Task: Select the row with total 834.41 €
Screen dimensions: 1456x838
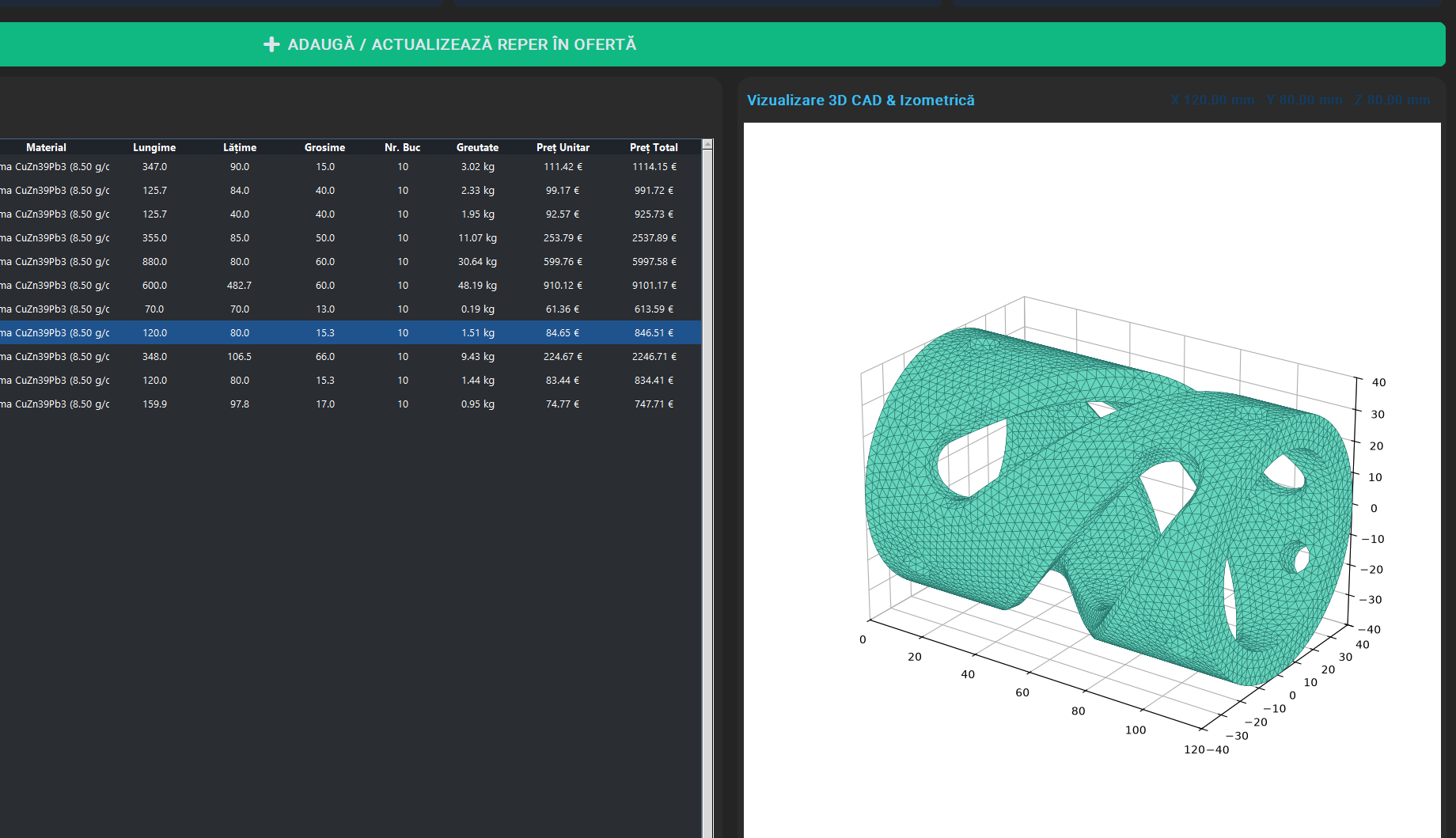Action: (351, 381)
